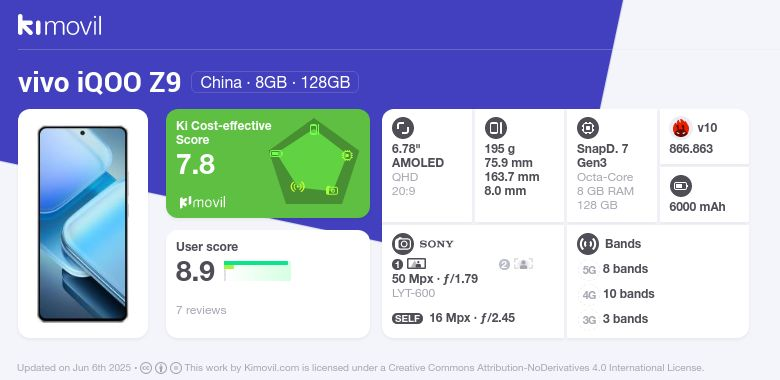Click the Bands signal icon
Image resolution: width=780 pixels, height=380 pixels.
tap(588, 244)
